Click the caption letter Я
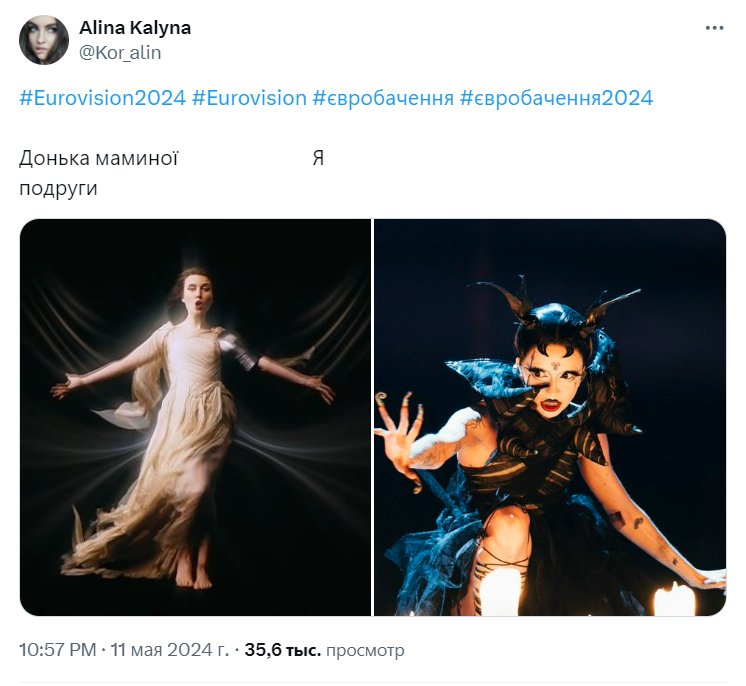The height and width of the screenshot is (686, 746). [x=318, y=158]
